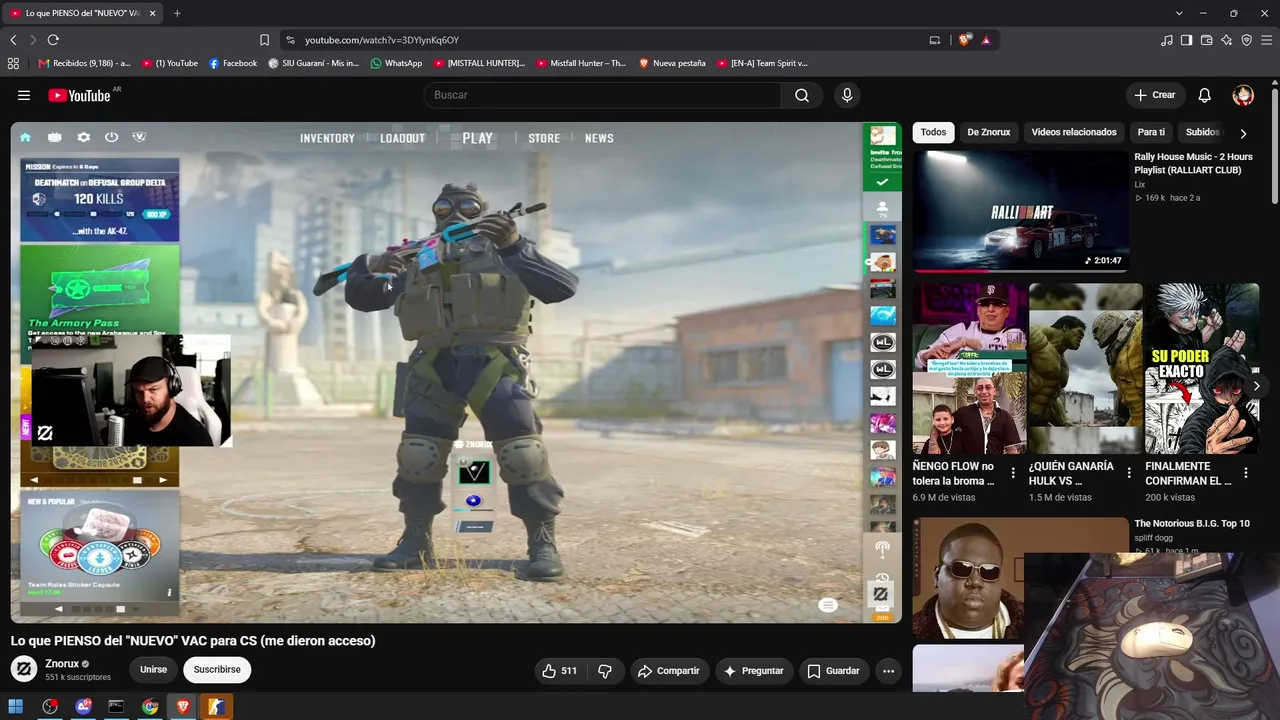This screenshot has width=1280, height=720.
Task: Go back to the previous page
Action: [13, 40]
